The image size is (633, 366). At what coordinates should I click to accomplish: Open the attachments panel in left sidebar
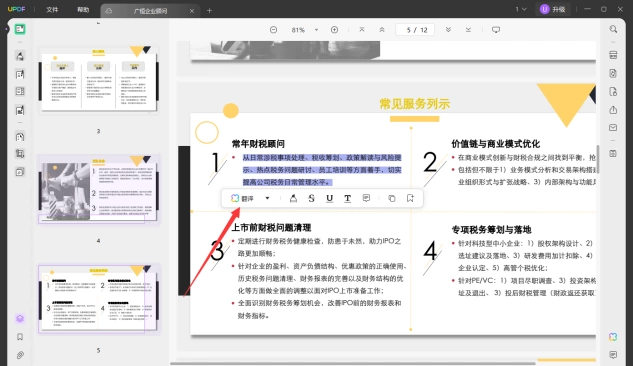click(20, 355)
